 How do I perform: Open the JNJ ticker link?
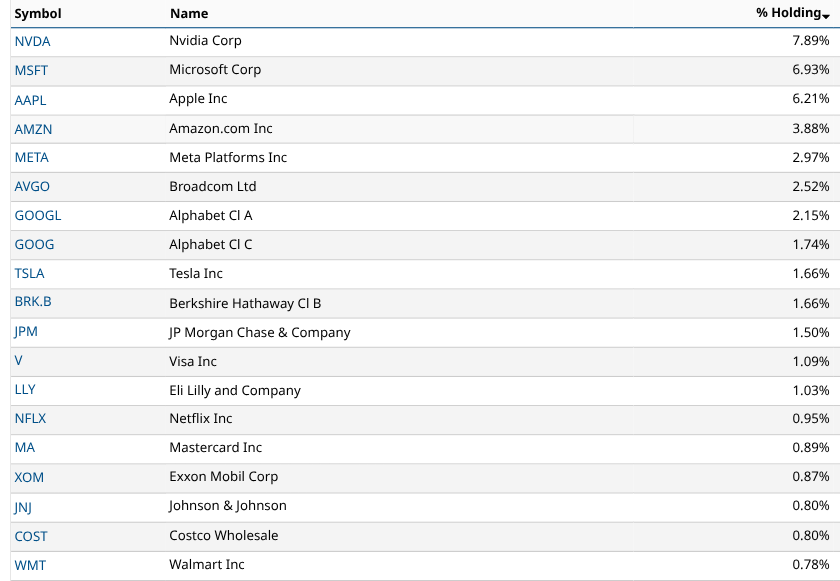[x=23, y=507]
